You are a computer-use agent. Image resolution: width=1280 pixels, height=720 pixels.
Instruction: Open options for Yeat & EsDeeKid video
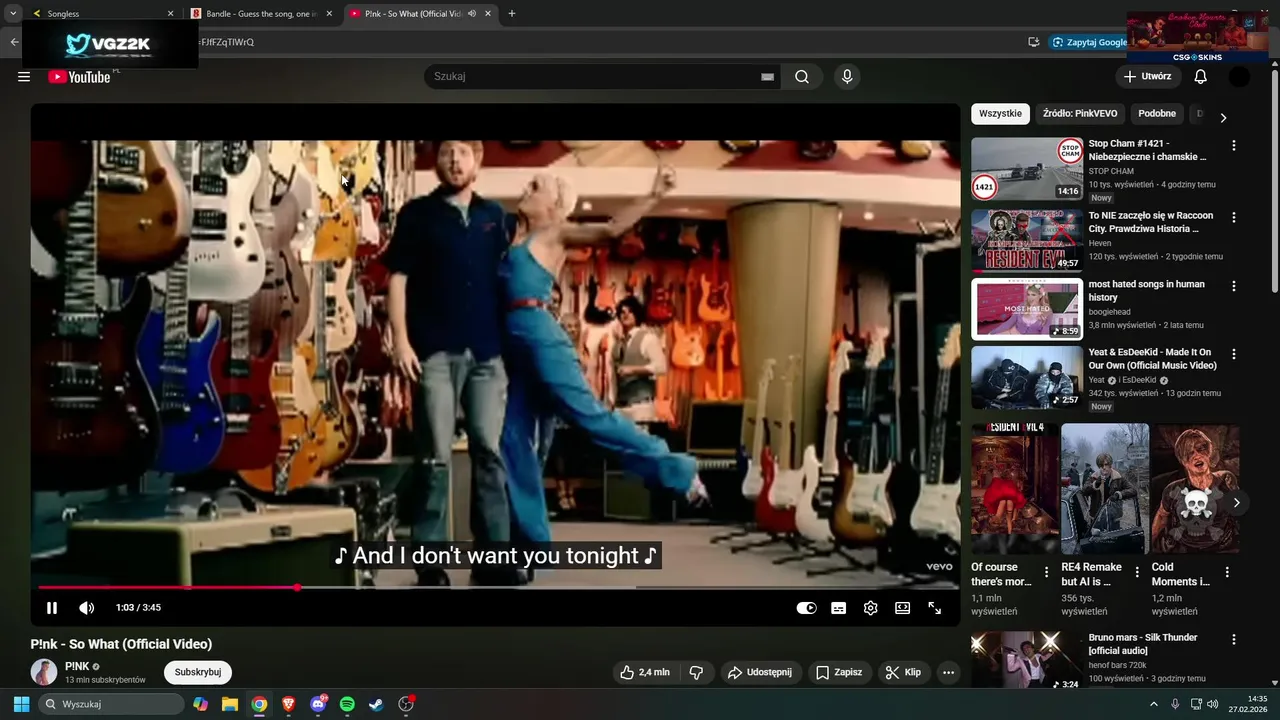(x=1233, y=354)
